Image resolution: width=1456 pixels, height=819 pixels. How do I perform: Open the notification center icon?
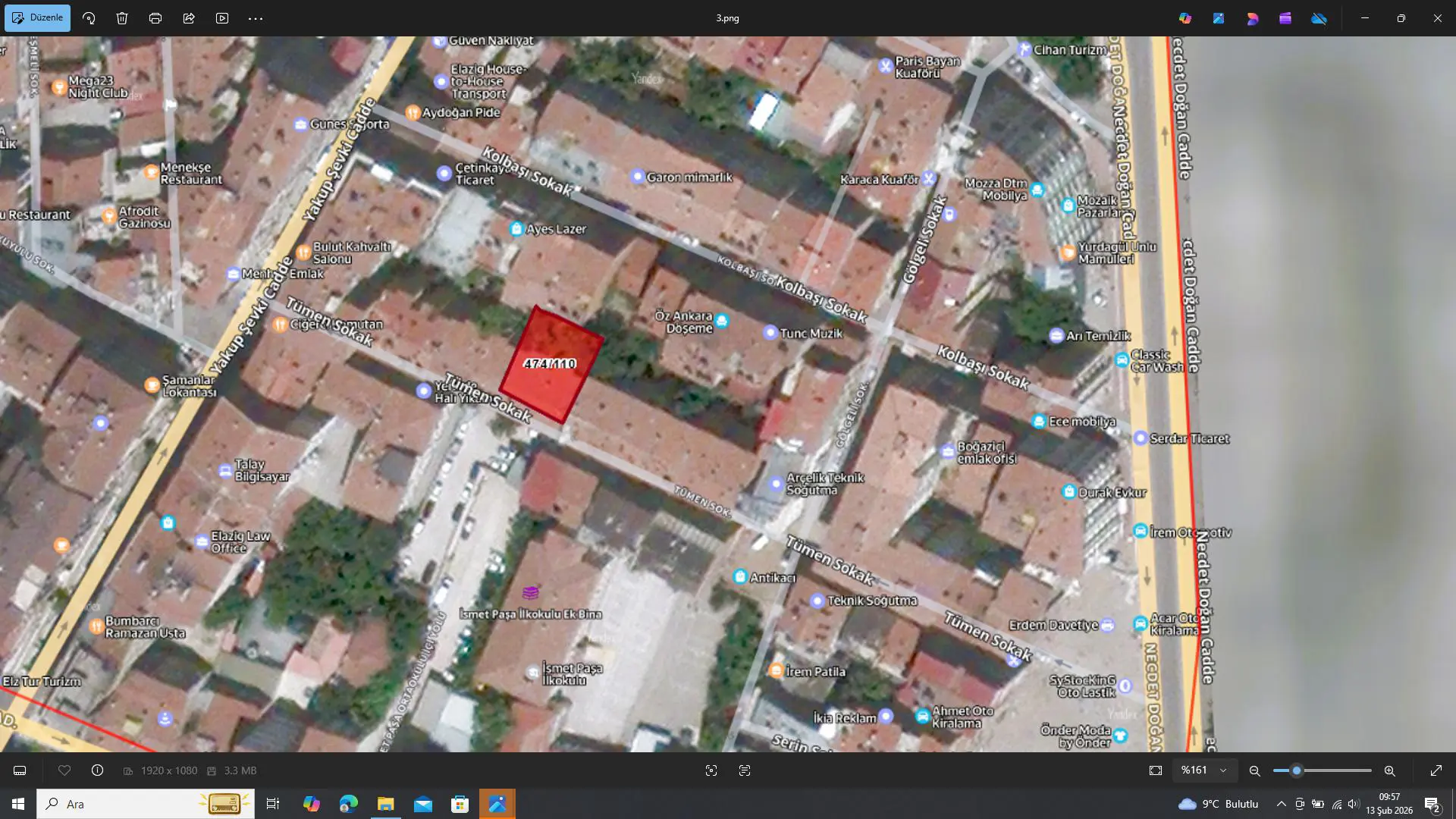tap(1432, 804)
